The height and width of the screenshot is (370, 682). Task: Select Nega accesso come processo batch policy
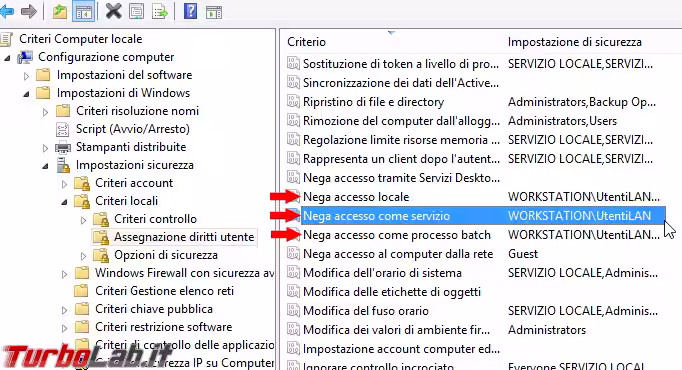tap(397, 235)
